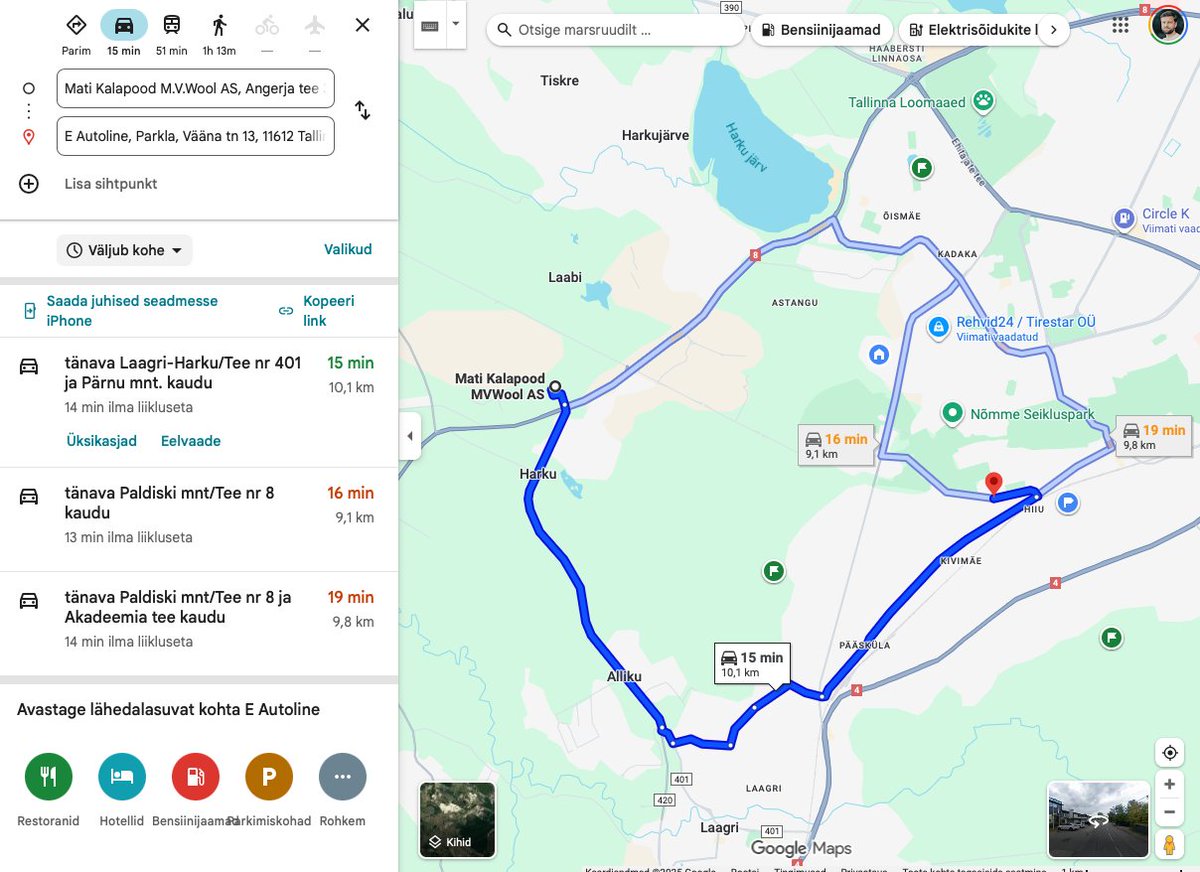Click the 16 min route label on map
Viewport: 1200px width, 872px height.
pyautogui.click(x=836, y=446)
